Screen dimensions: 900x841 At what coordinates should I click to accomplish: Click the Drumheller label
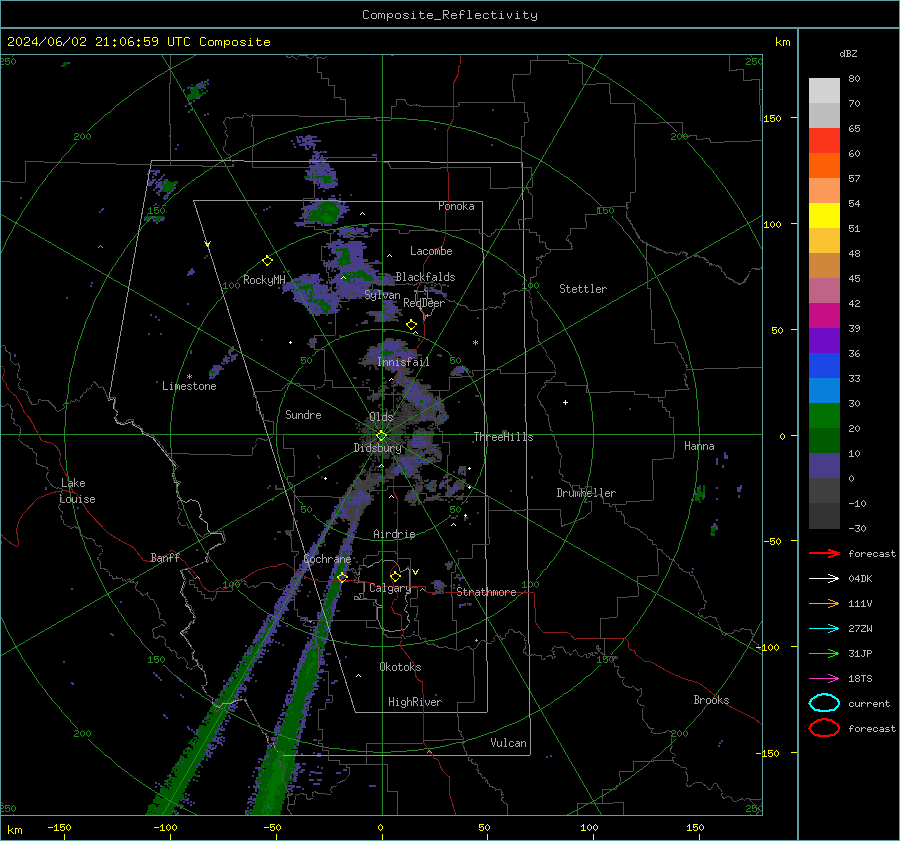pyautogui.click(x=586, y=493)
